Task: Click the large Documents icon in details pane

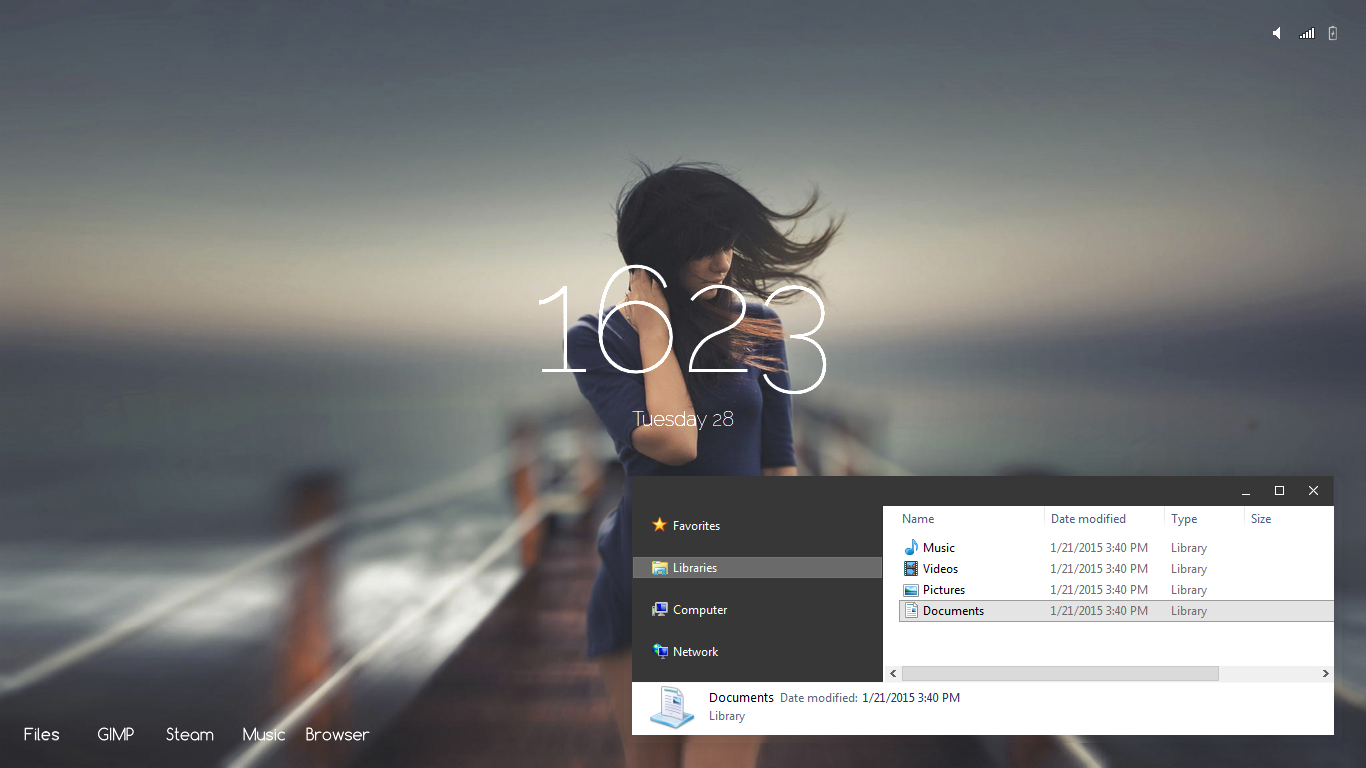Action: (x=672, y=707)
